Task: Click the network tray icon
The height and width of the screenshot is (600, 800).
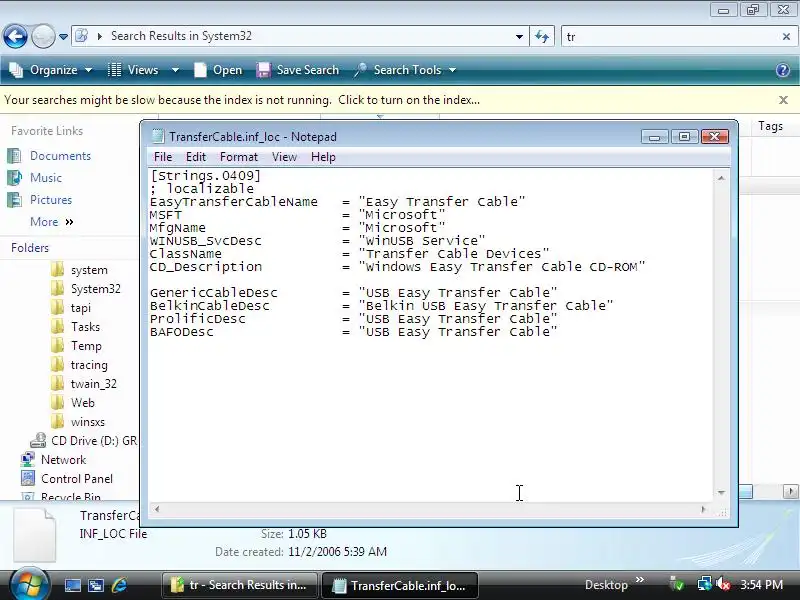Action: click(704, 584)
